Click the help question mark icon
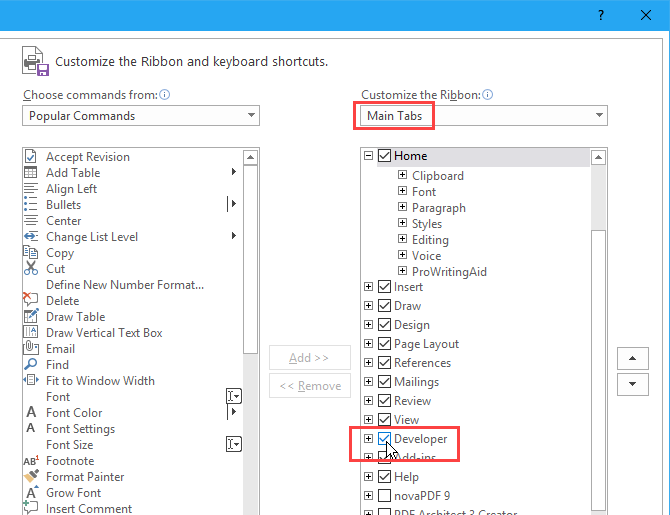 (x=600, y=16)
